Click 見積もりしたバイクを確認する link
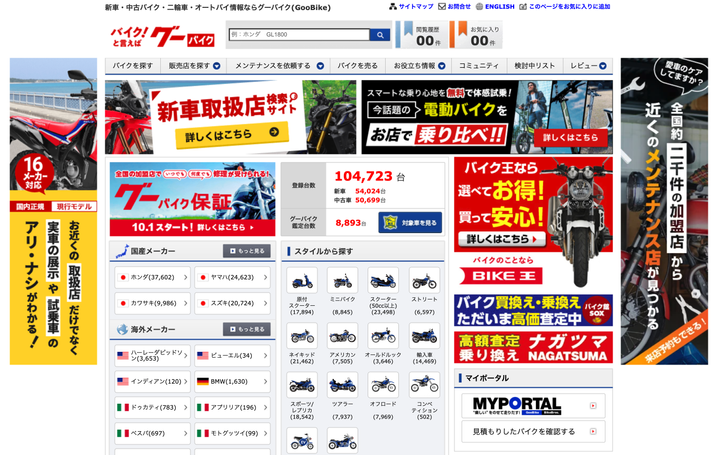720x455 pixels. coord(533,432)
